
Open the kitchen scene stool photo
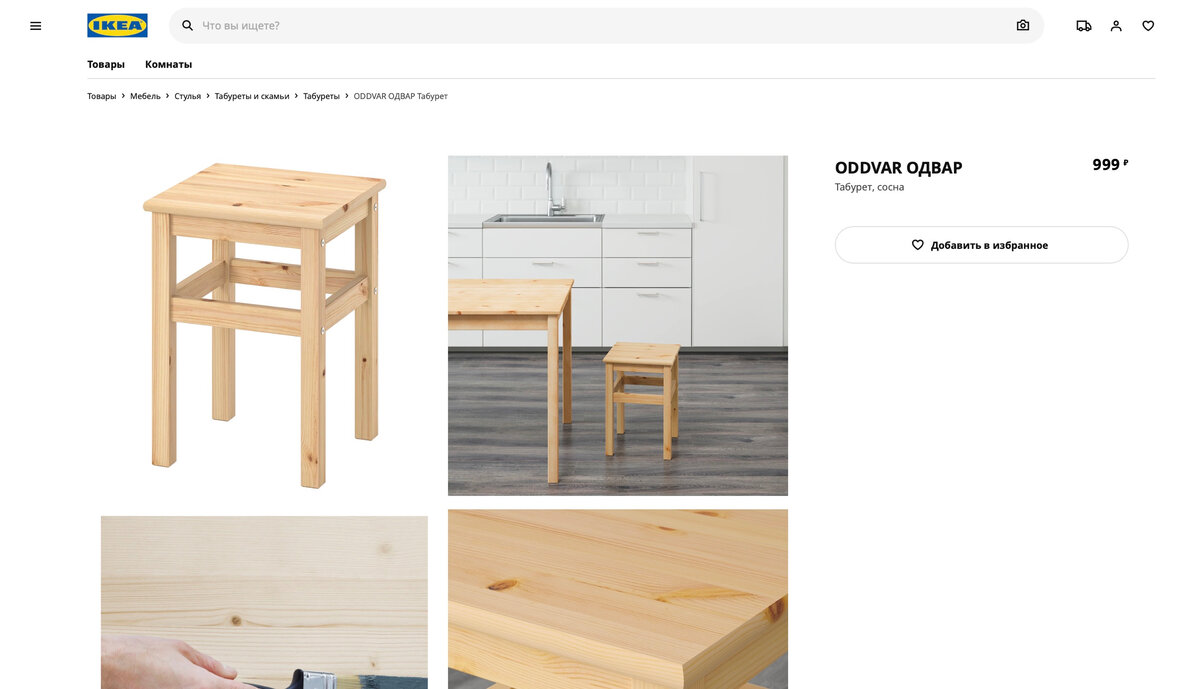(618, 325)
